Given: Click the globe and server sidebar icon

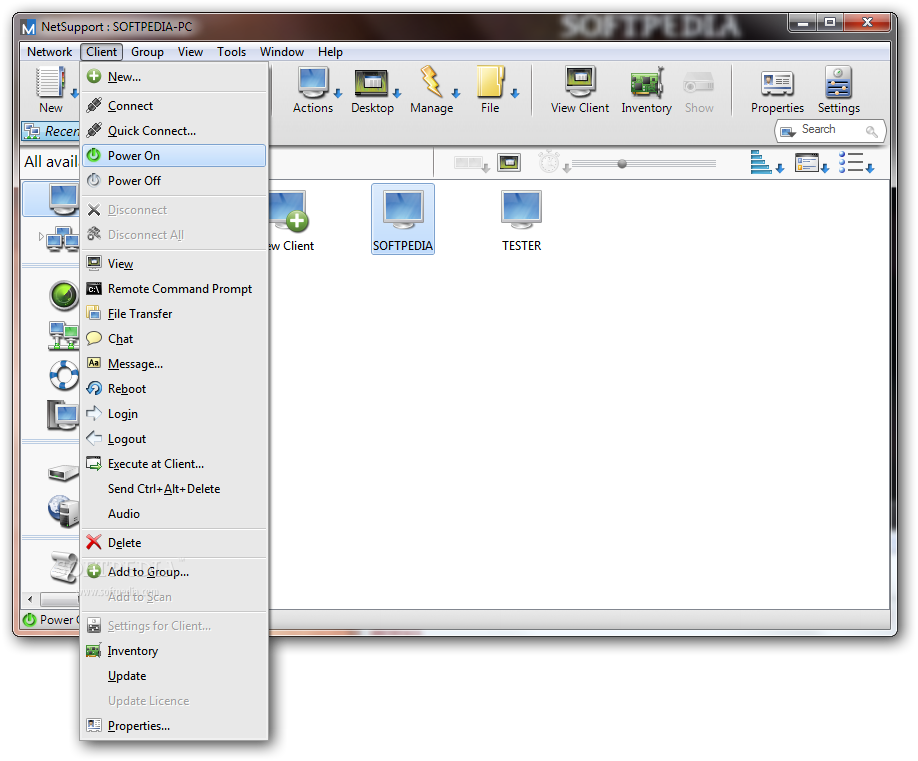Looking at the screenshot, I should pyautogui.click(x=63, y=510).
